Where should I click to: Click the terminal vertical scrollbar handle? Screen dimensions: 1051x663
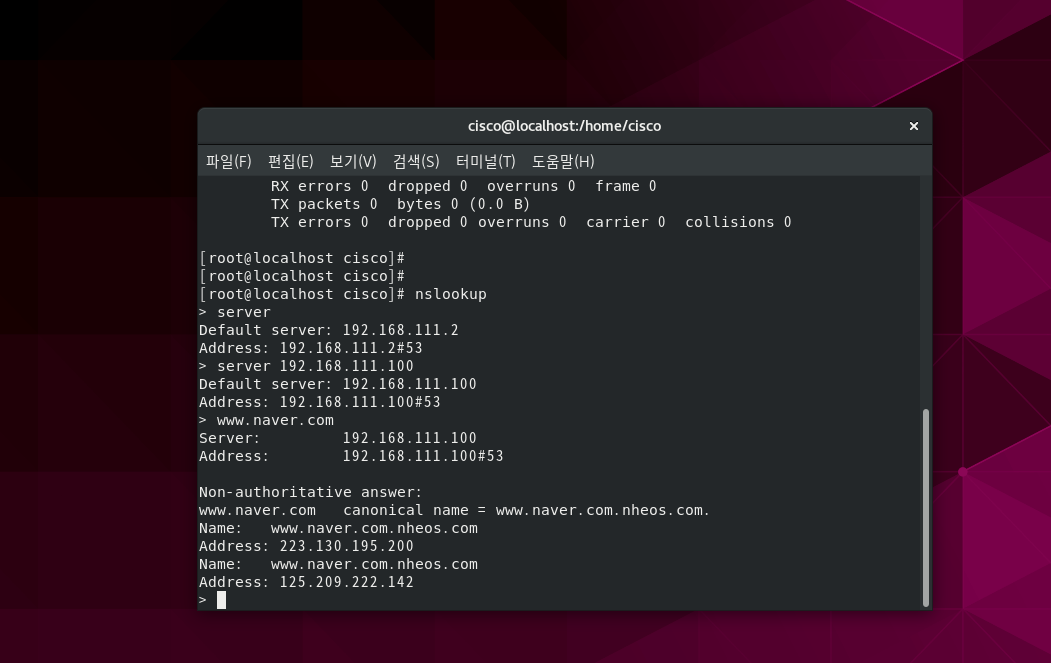coord(926,507)
